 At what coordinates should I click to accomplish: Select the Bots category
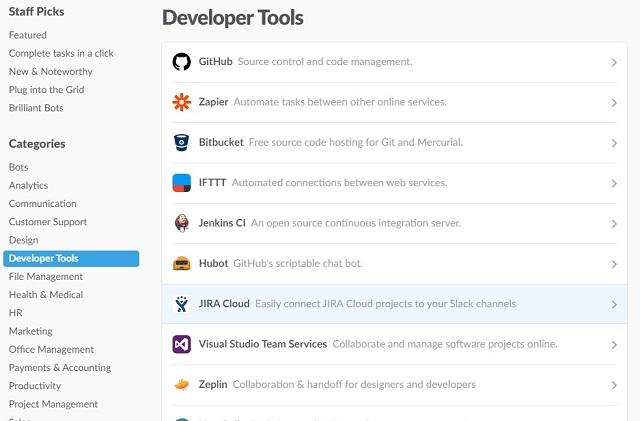(18, 167)
